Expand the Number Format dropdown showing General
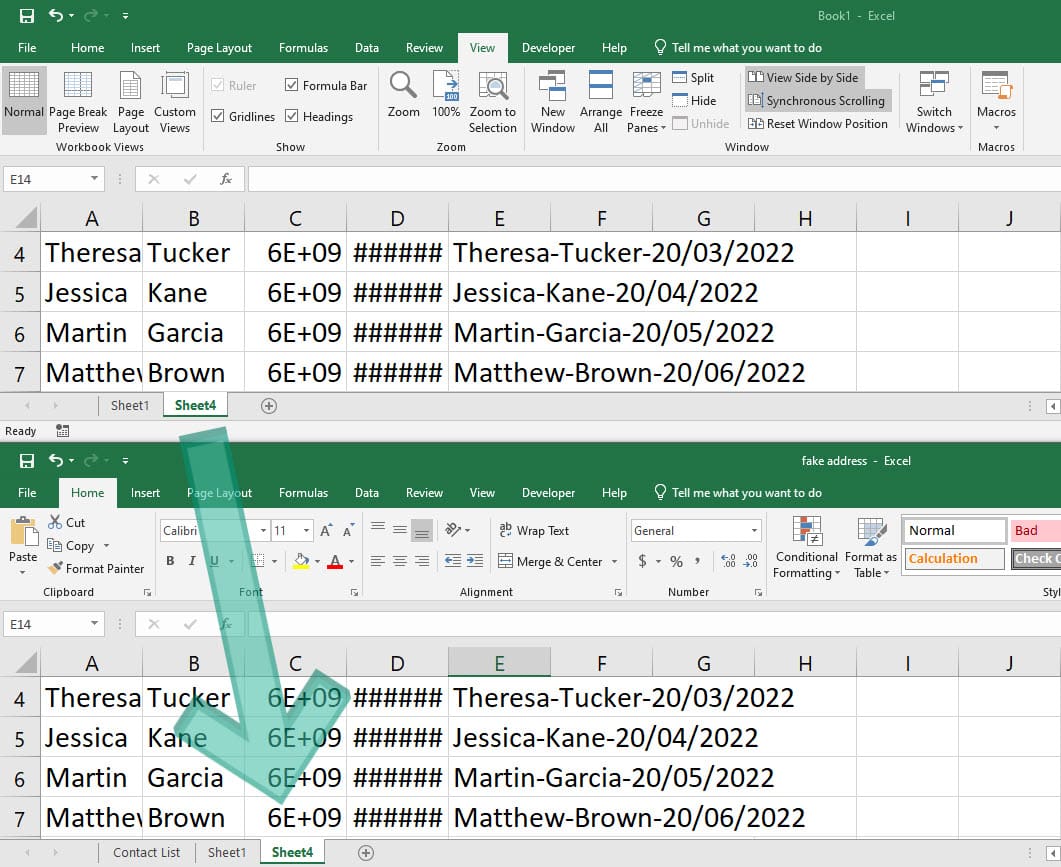This screenshot has width=1061, height=867. tap(753, 530)
